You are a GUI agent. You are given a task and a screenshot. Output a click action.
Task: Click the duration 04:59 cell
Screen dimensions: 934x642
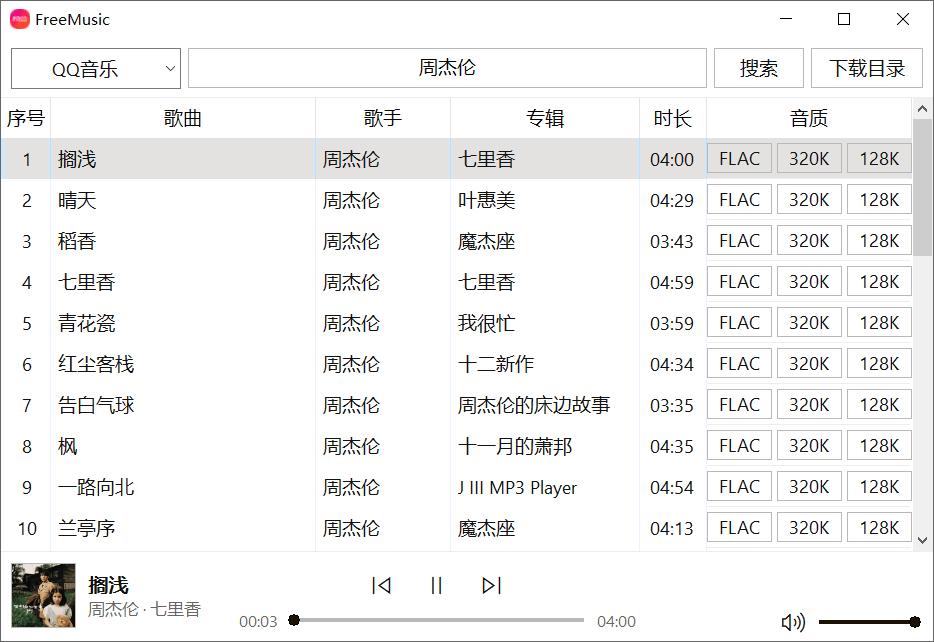click(672, 282)
